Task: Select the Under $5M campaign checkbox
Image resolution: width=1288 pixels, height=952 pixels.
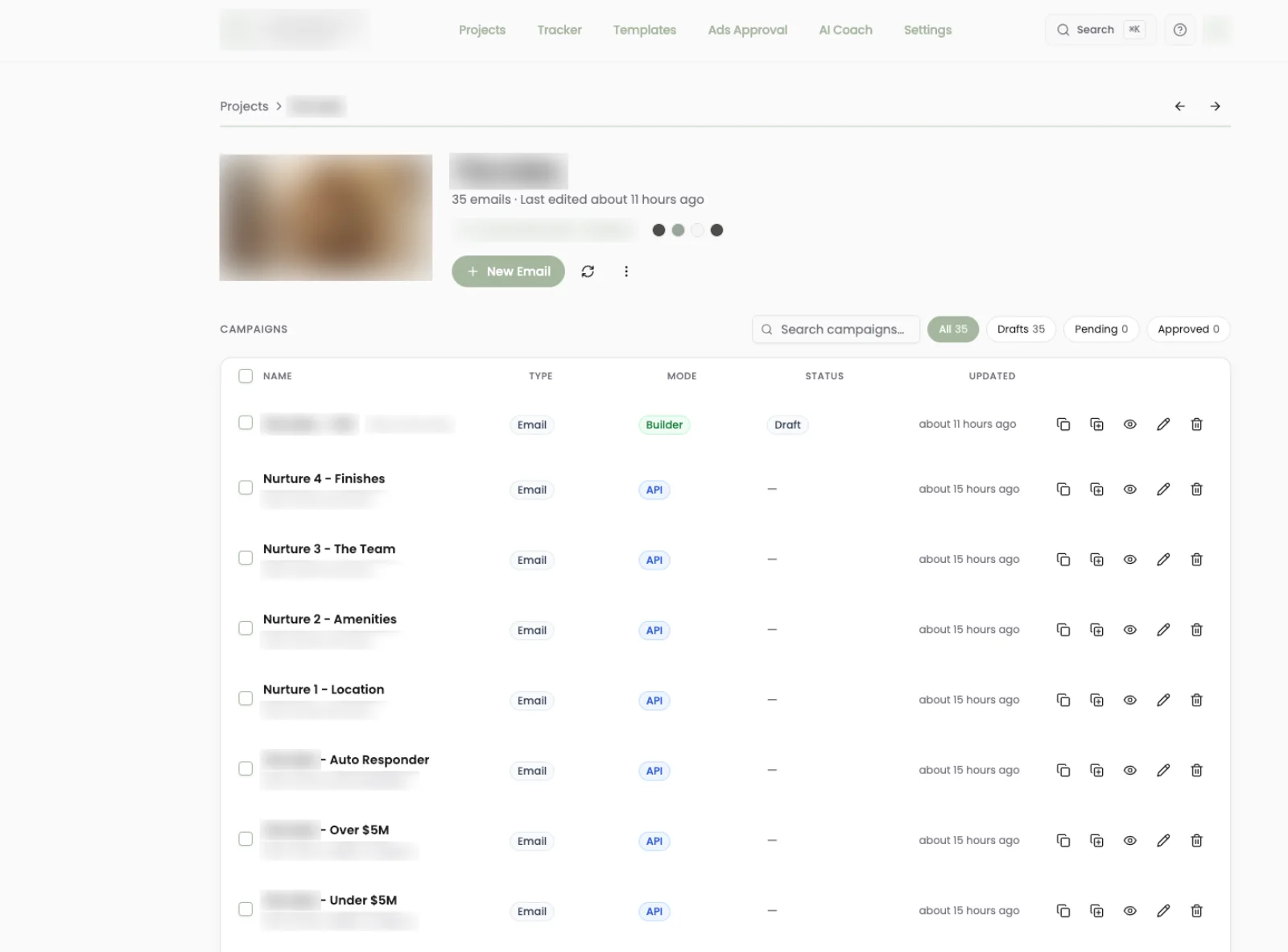Action: 246,909
